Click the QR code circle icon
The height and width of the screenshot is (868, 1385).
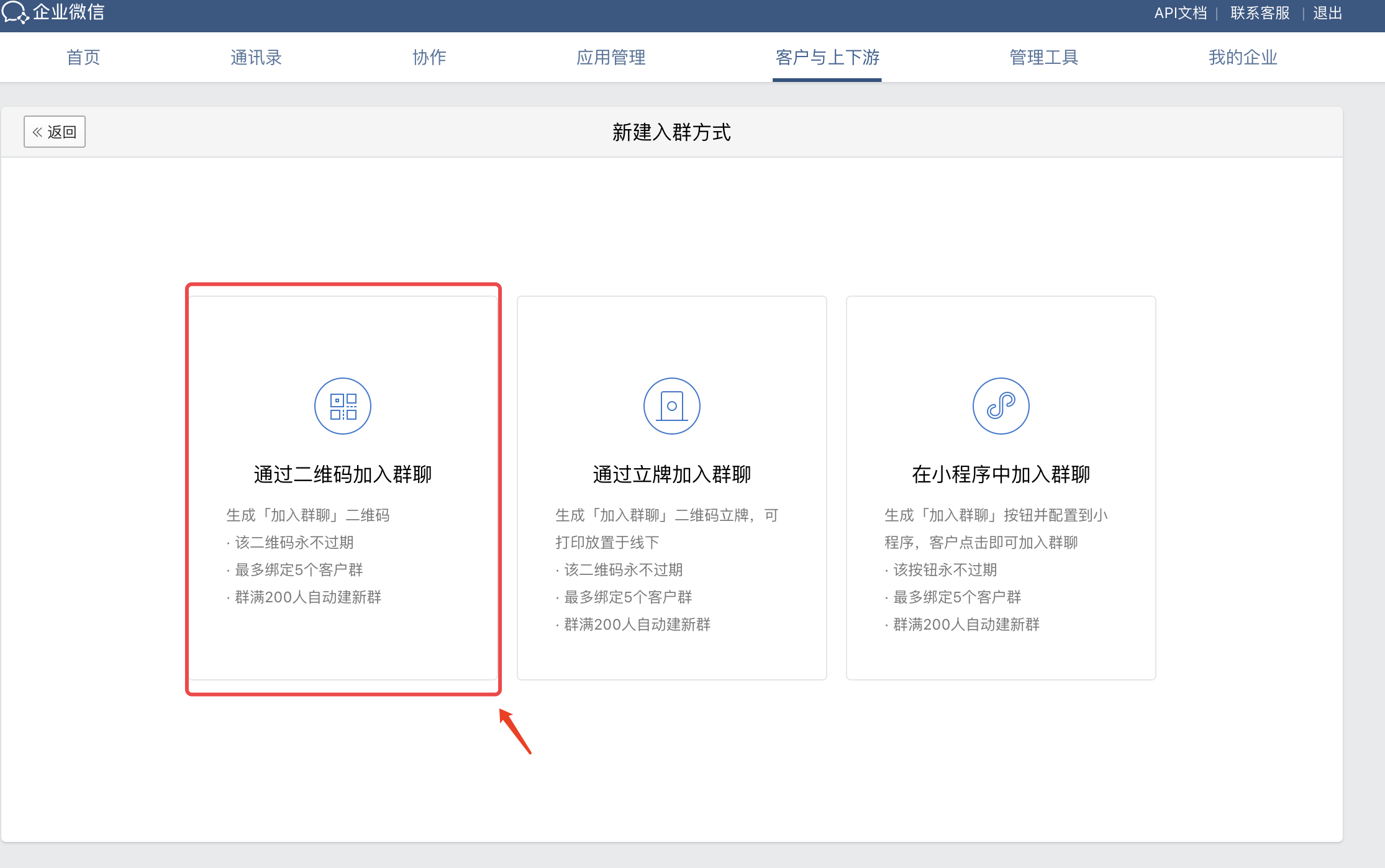pyautogui.click(x=343, y=406)
